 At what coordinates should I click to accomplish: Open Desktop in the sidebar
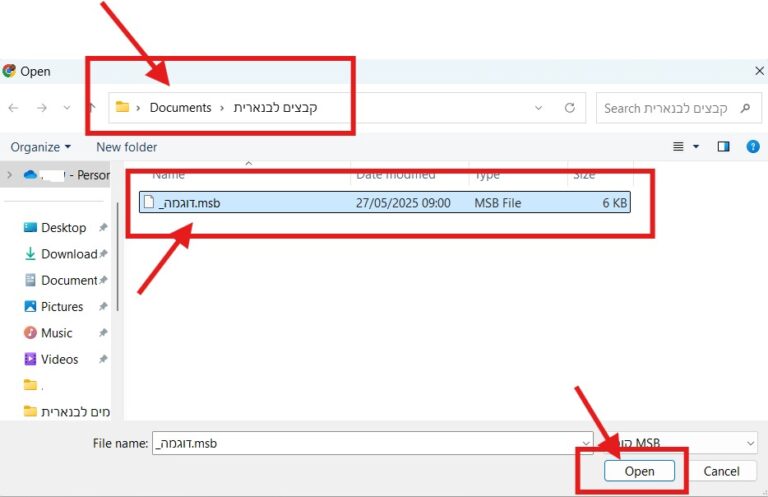pos(63,228)
